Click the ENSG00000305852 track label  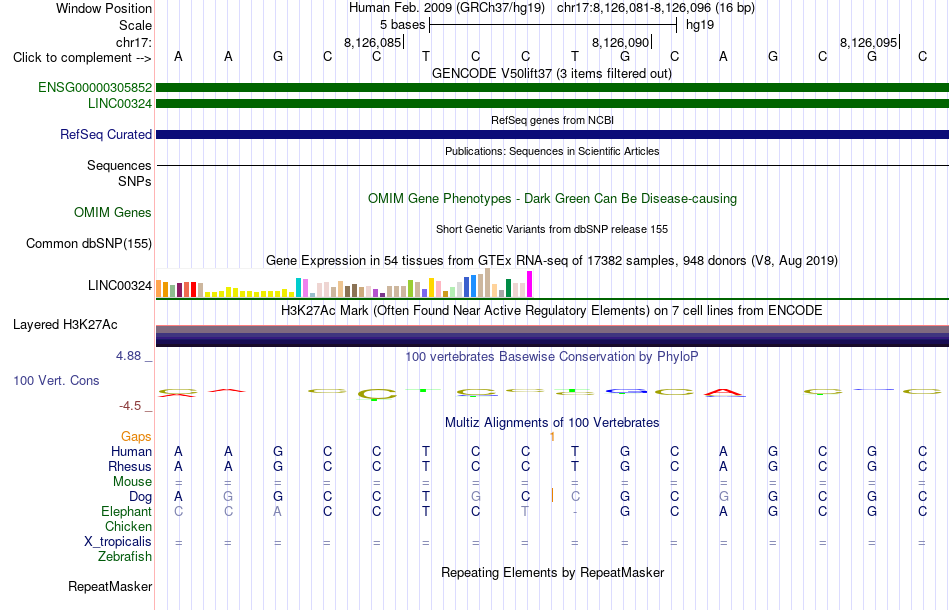tap(95, 88)
